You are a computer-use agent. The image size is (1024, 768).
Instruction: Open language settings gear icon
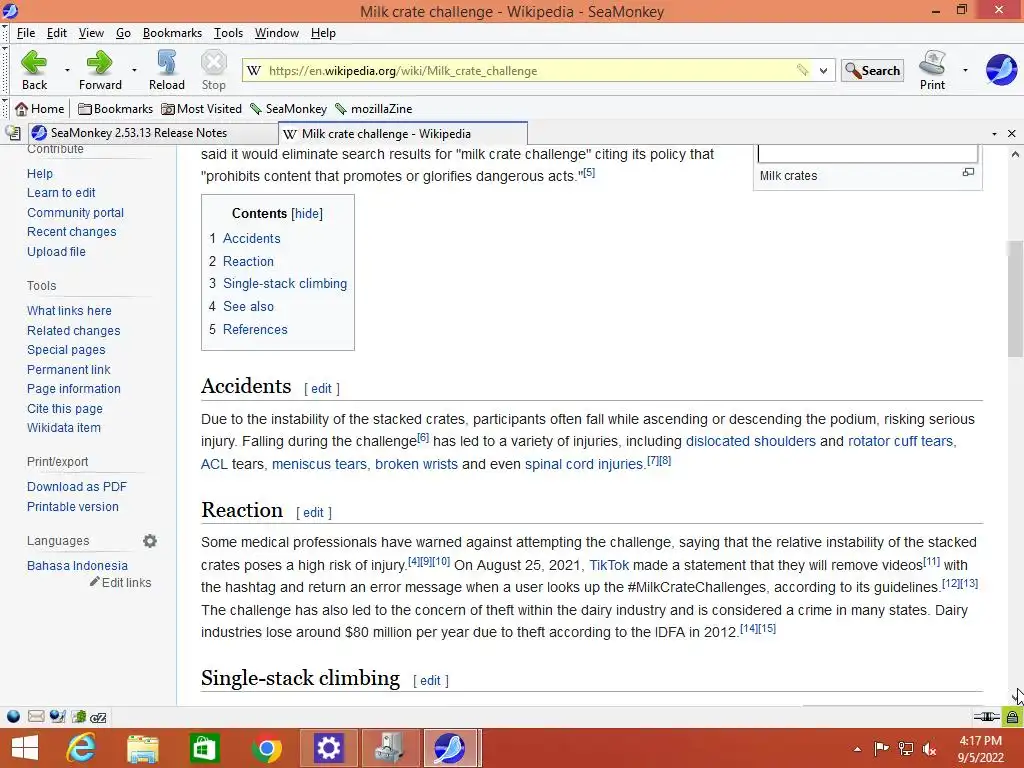pyautogui.click(x=150, y=541)
